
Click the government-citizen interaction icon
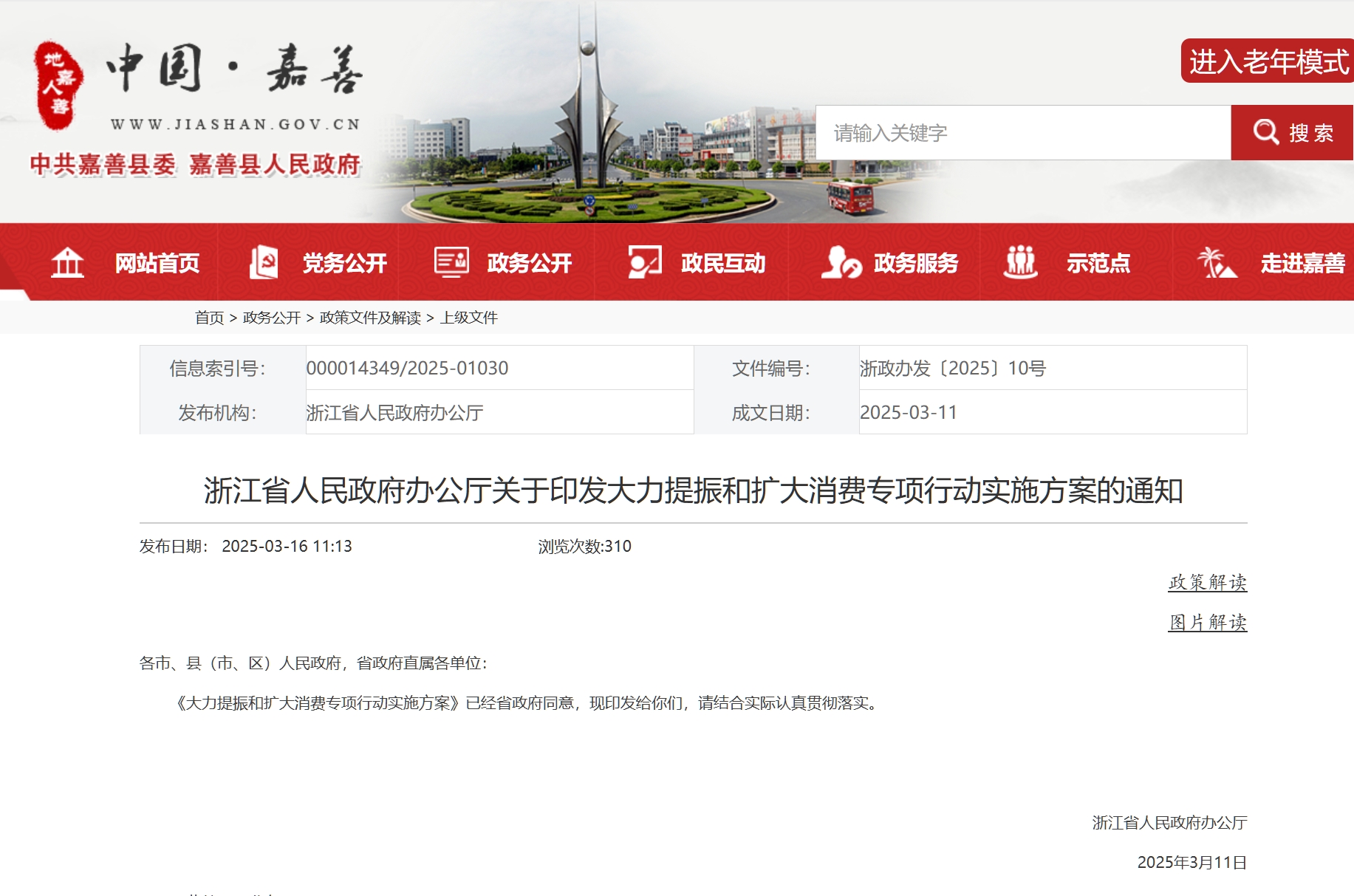tap(644, 262)
